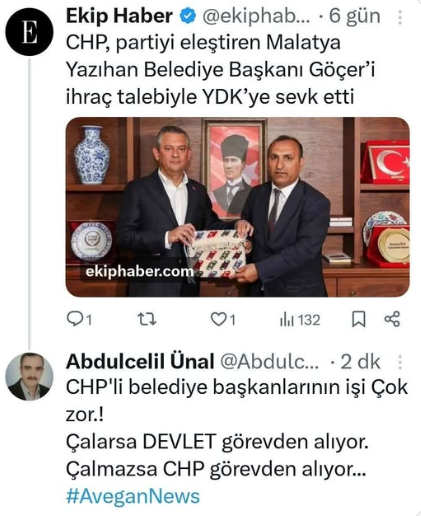Follow the #AveganNews hashtag link
This screenshot has height=516, width=421.
coord(133,496)
